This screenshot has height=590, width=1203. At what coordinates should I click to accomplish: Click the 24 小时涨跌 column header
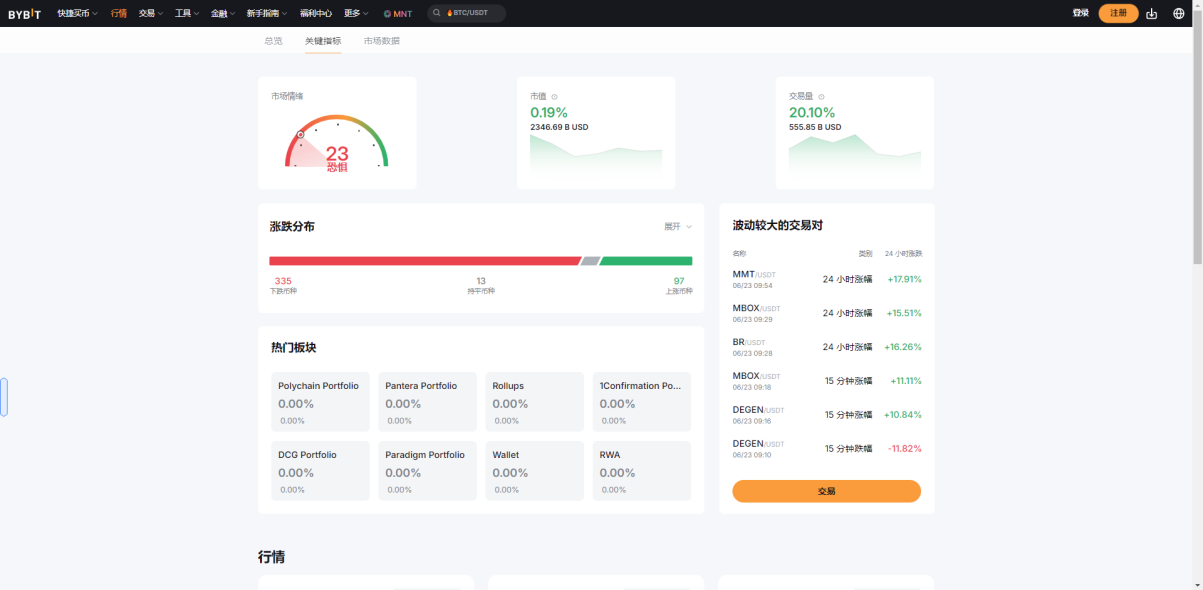(903, 254)
